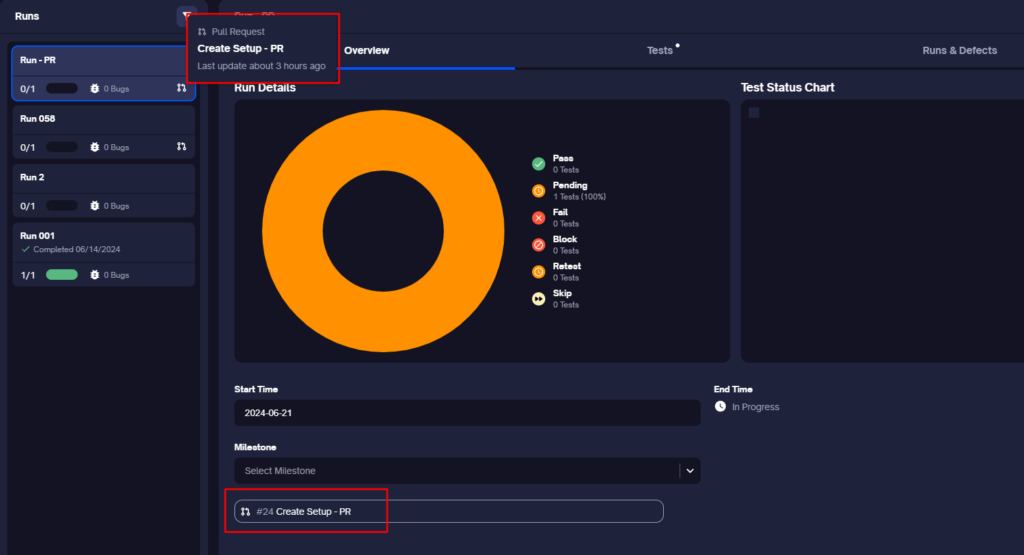Click the green Run 001 progress bar
Image resolution: width=1024 pixels, height=555 pixels.
62,275
